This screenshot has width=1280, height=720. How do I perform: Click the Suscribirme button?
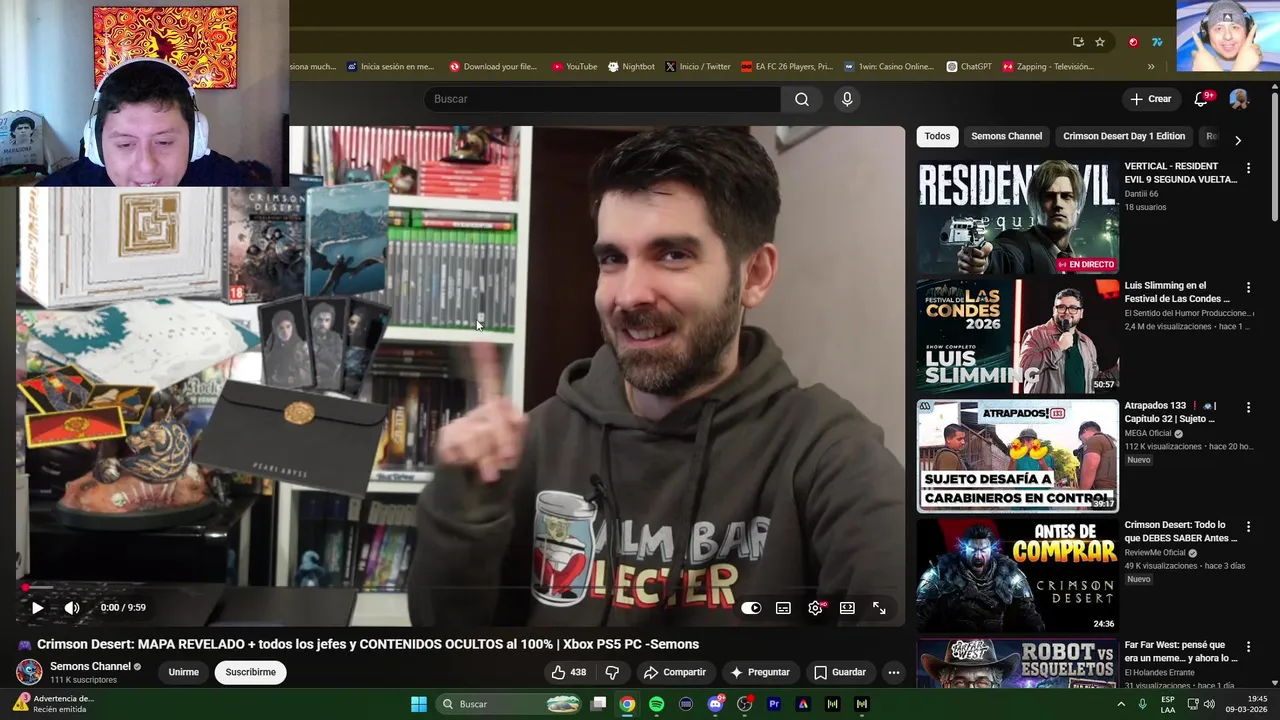pos(250,672)
